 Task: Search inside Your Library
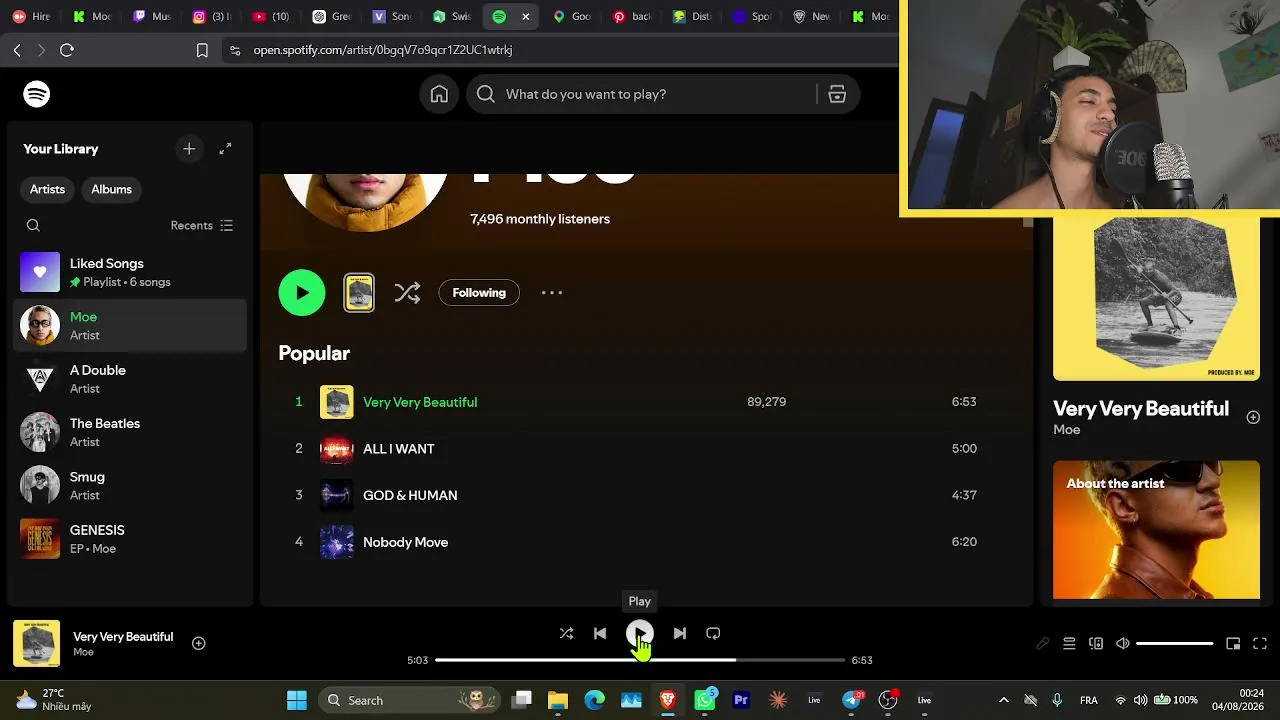(x=33, y=226)
